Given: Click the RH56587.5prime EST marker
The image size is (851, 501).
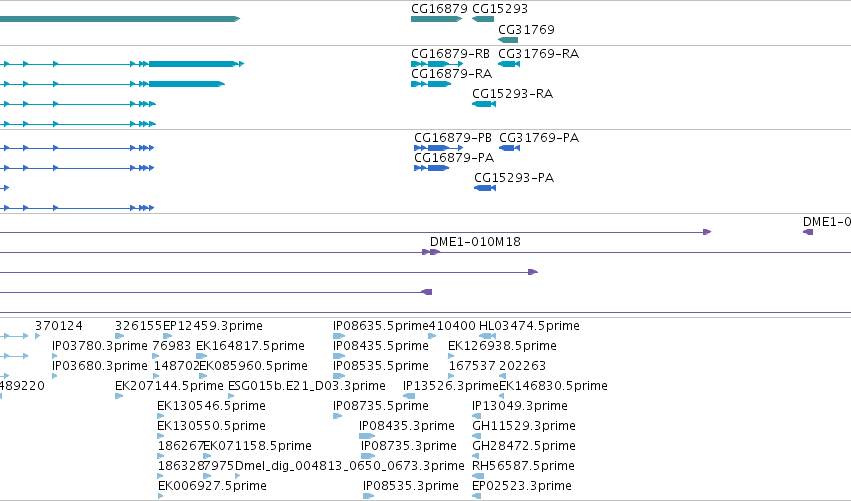Looking at the screenshot, I should tap(478, 476).
